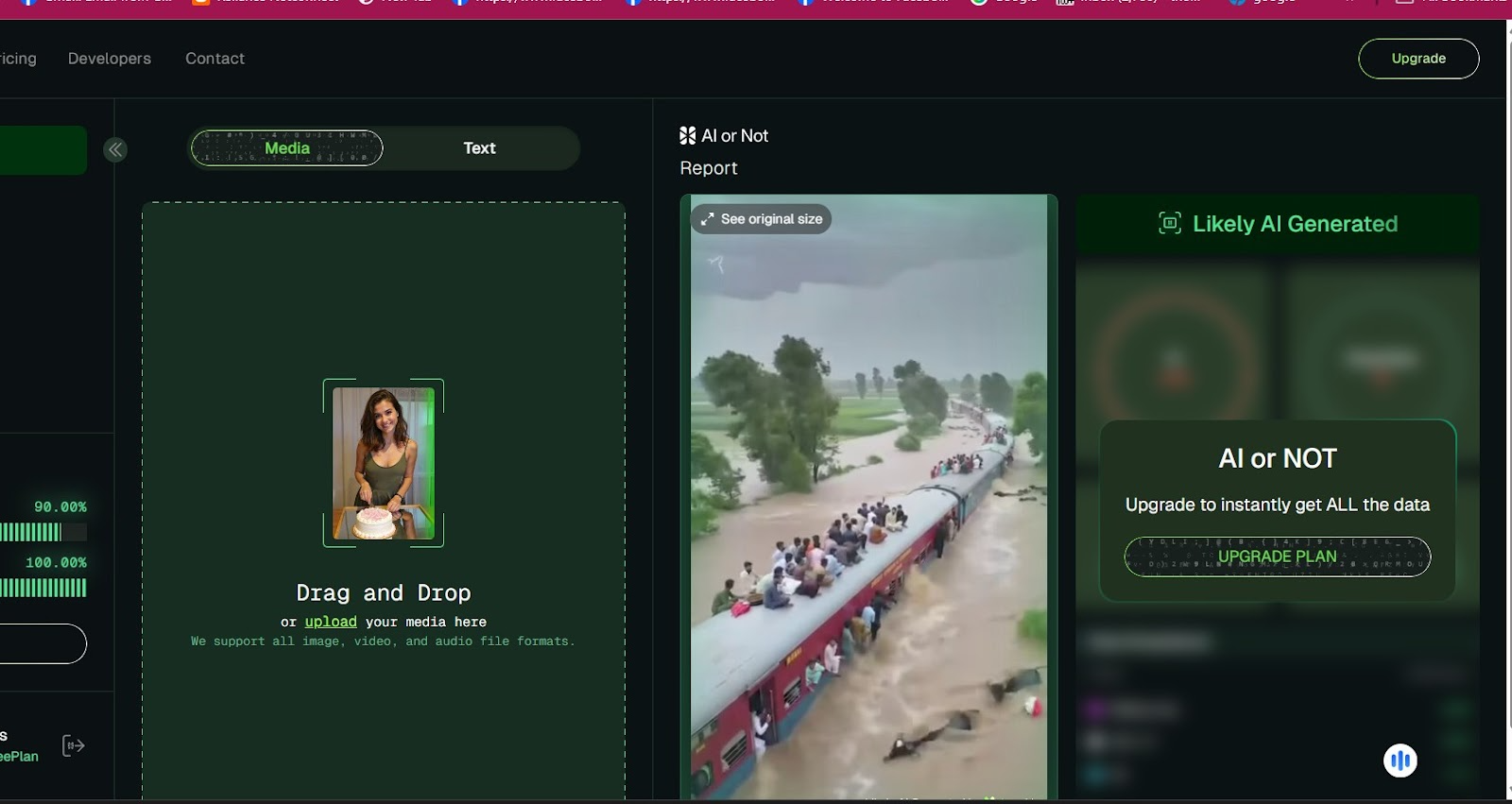Click the woman with cake sample thumbnail
The height and width of the screenshot is (804, 1512).
(384, 463)
